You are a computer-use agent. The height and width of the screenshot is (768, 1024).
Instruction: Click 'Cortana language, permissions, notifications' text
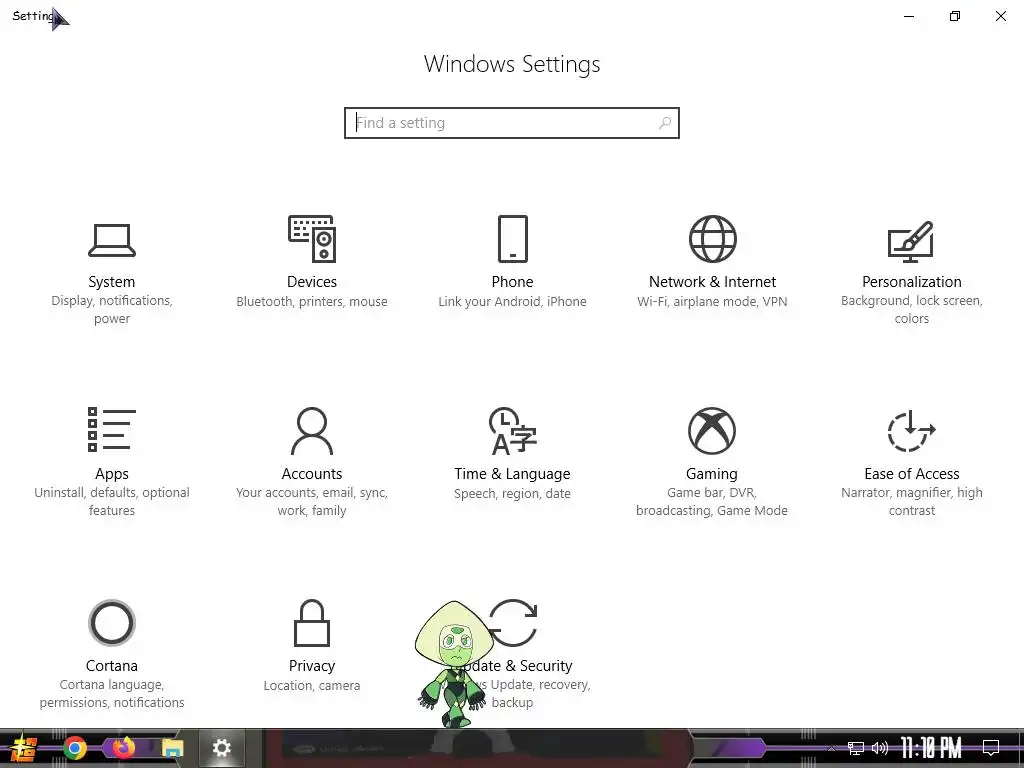click(x=112, y=693)
